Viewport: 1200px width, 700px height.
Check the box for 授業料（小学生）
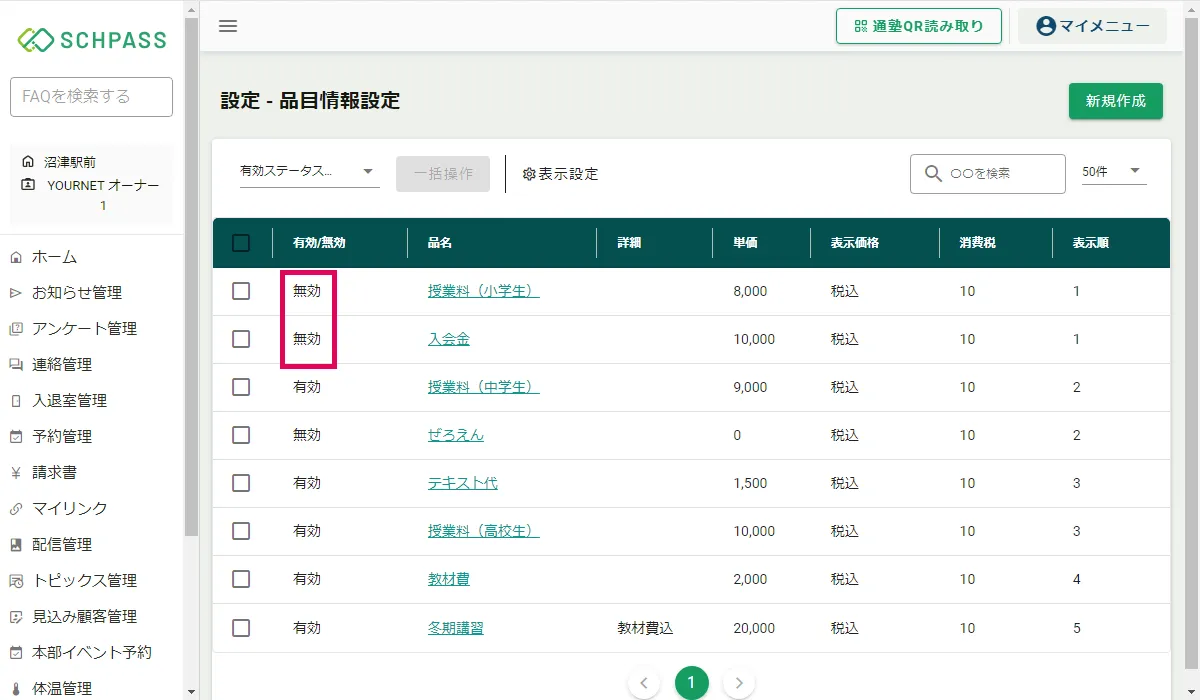pos(241,291)
